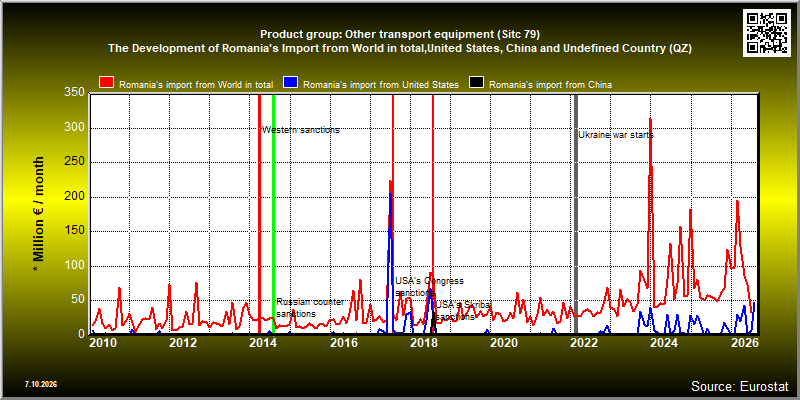
Task: Select "Romania's import from China" legend label
Action: point(550,85)
